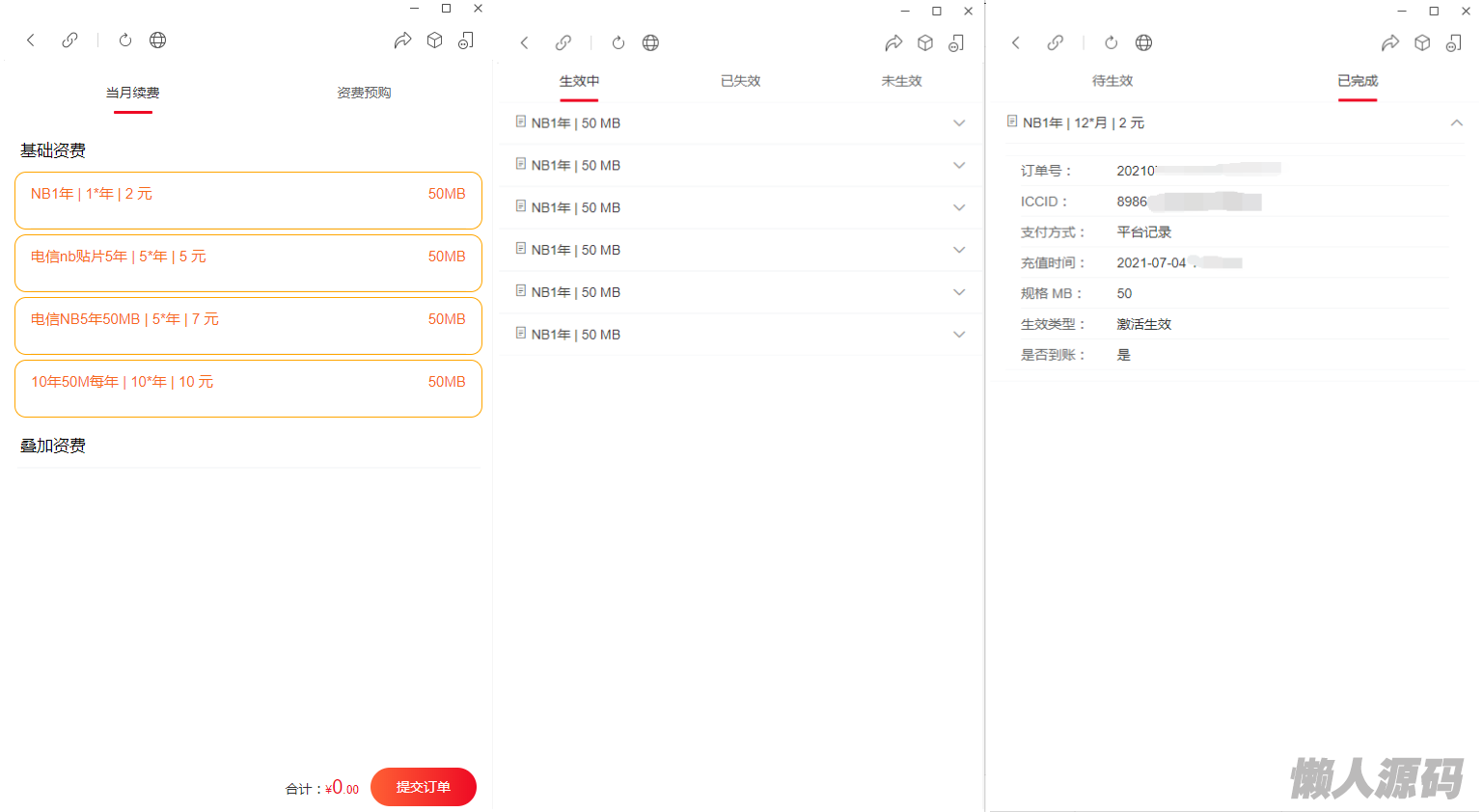The height and width of the screenshot is (812, 1483).
Task: Refresh the page in the right window
Action: [1111, 42]
